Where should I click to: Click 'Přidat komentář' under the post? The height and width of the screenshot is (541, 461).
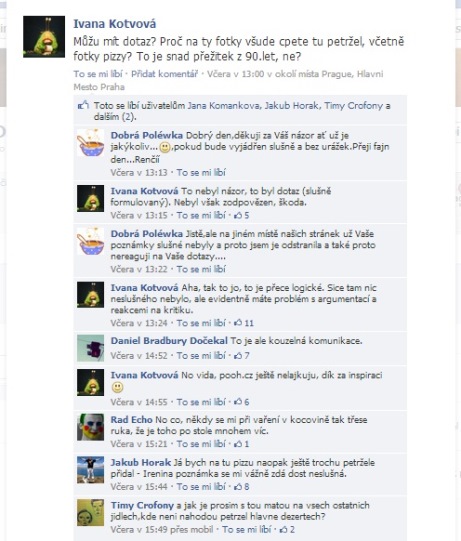point(165,74)
